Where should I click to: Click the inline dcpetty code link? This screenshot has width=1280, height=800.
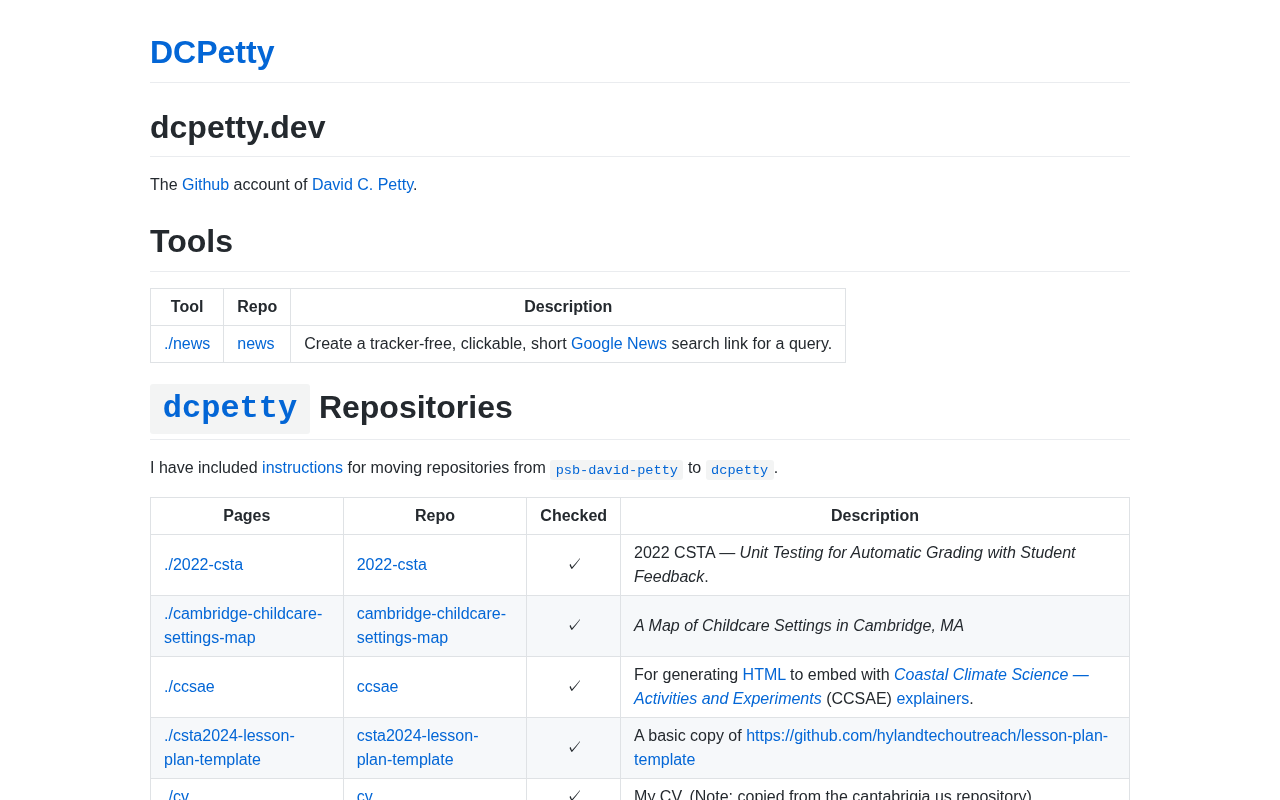pos(739,470)
